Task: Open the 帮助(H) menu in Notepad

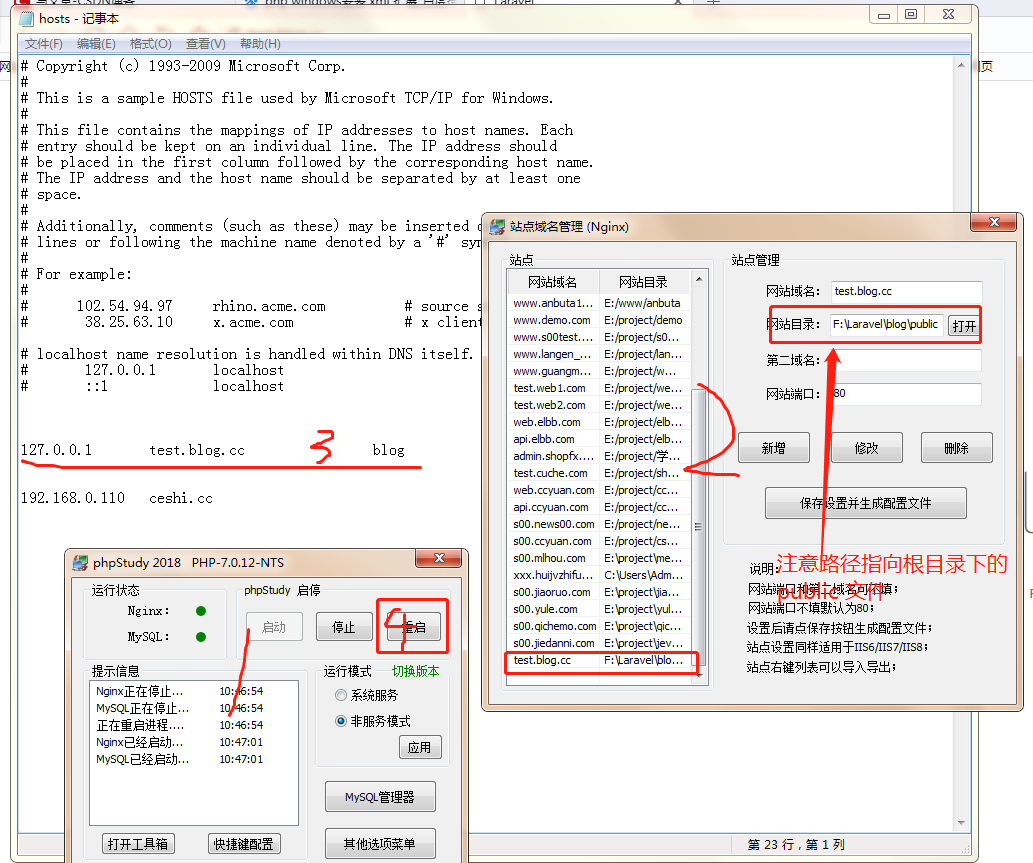Action: pyautogui.click(x=260, y=43)
